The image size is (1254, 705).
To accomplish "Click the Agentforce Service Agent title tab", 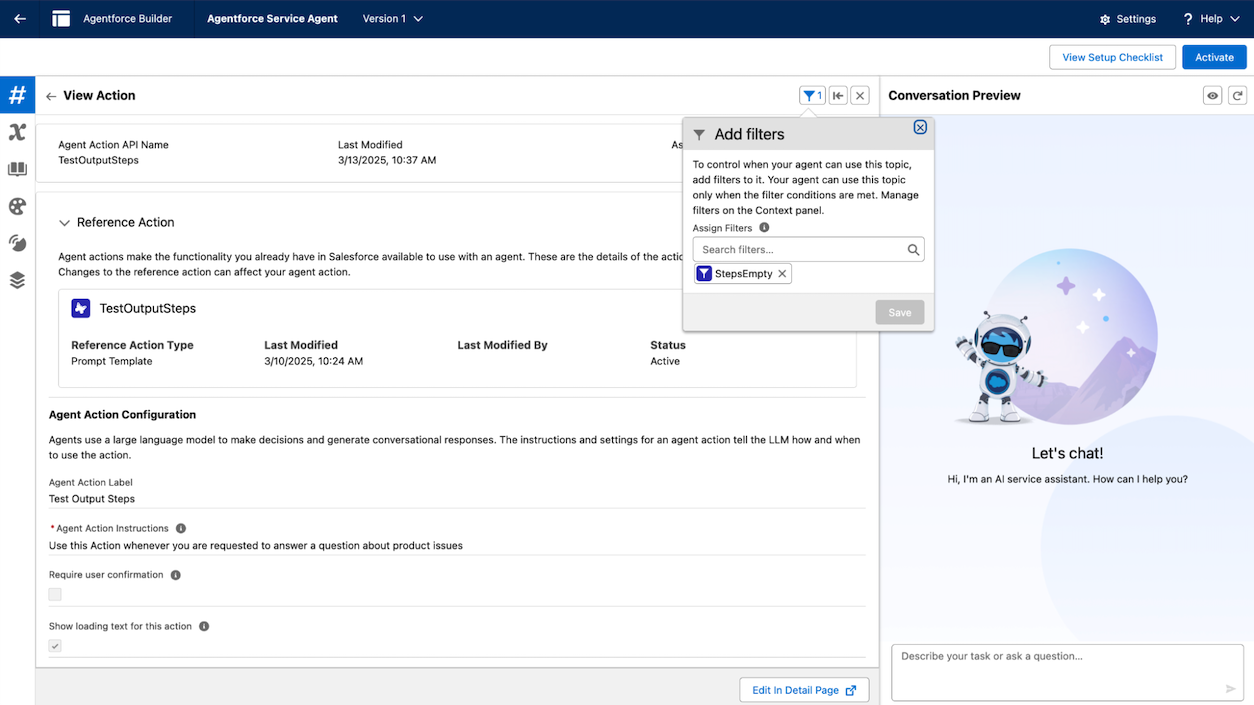I will 272,18.
